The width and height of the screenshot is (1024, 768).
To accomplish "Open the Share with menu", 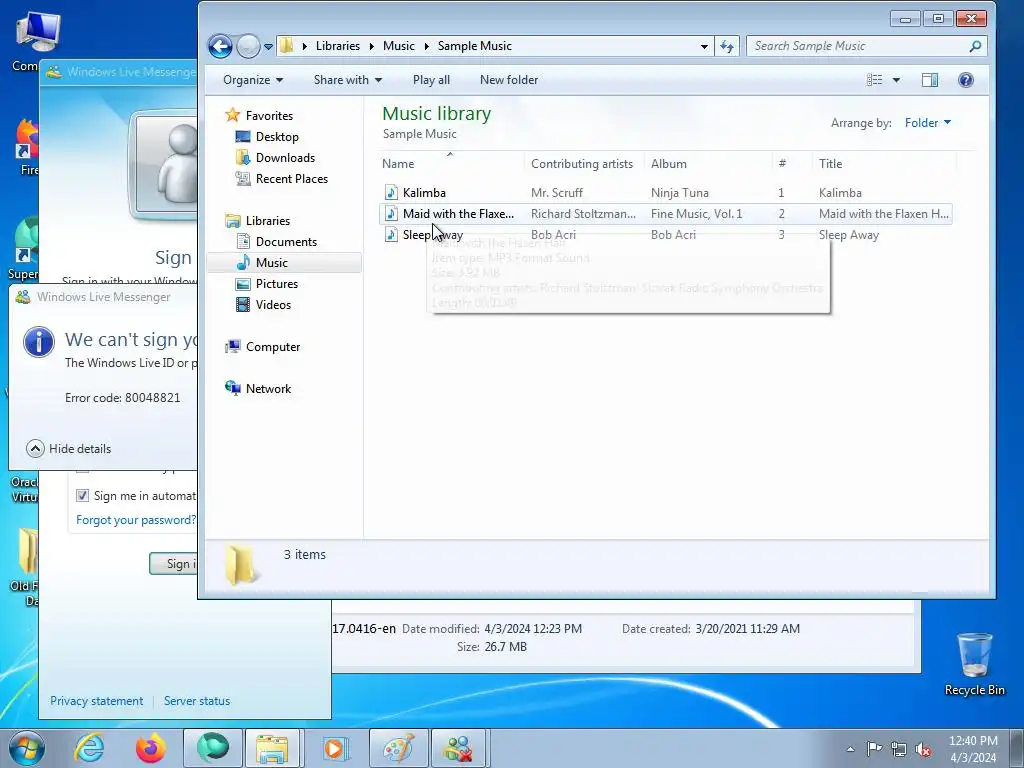I will coord(347,80).
